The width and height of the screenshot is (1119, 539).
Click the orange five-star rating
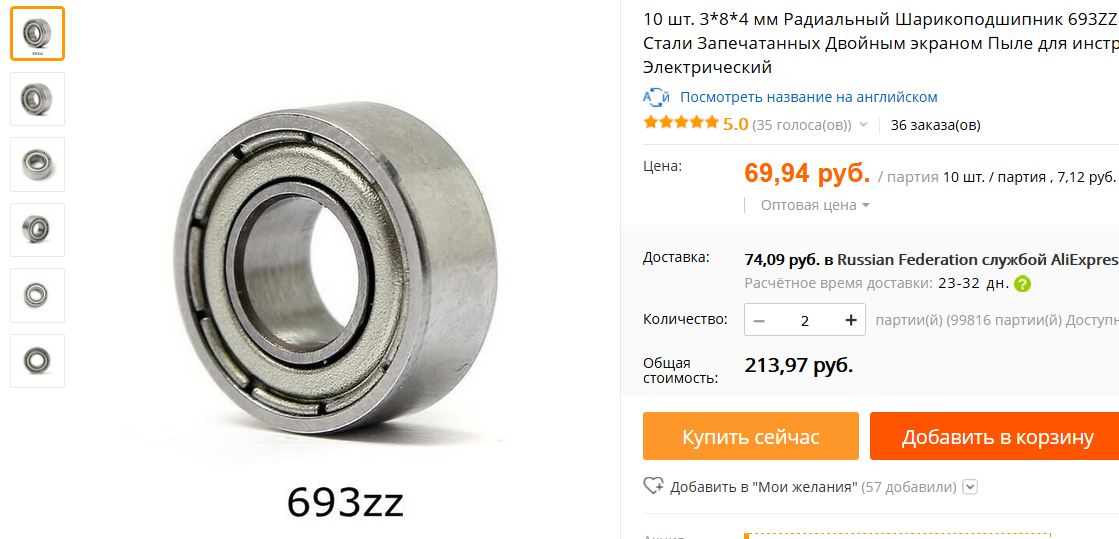[x=681, y=123]
